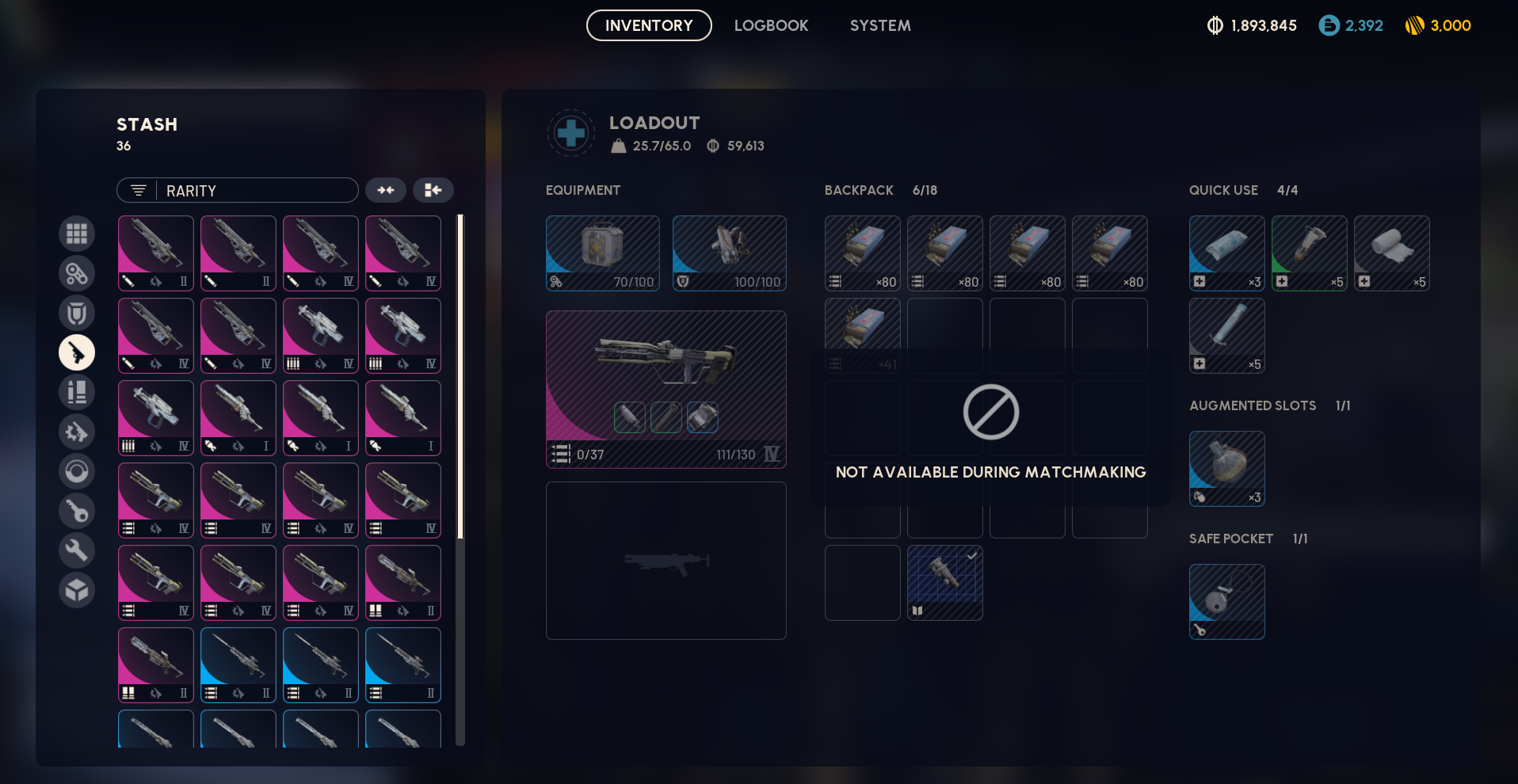Select the equipped primary weapon slot
This screenshot has width=1518, height=784.
(666, 389)
